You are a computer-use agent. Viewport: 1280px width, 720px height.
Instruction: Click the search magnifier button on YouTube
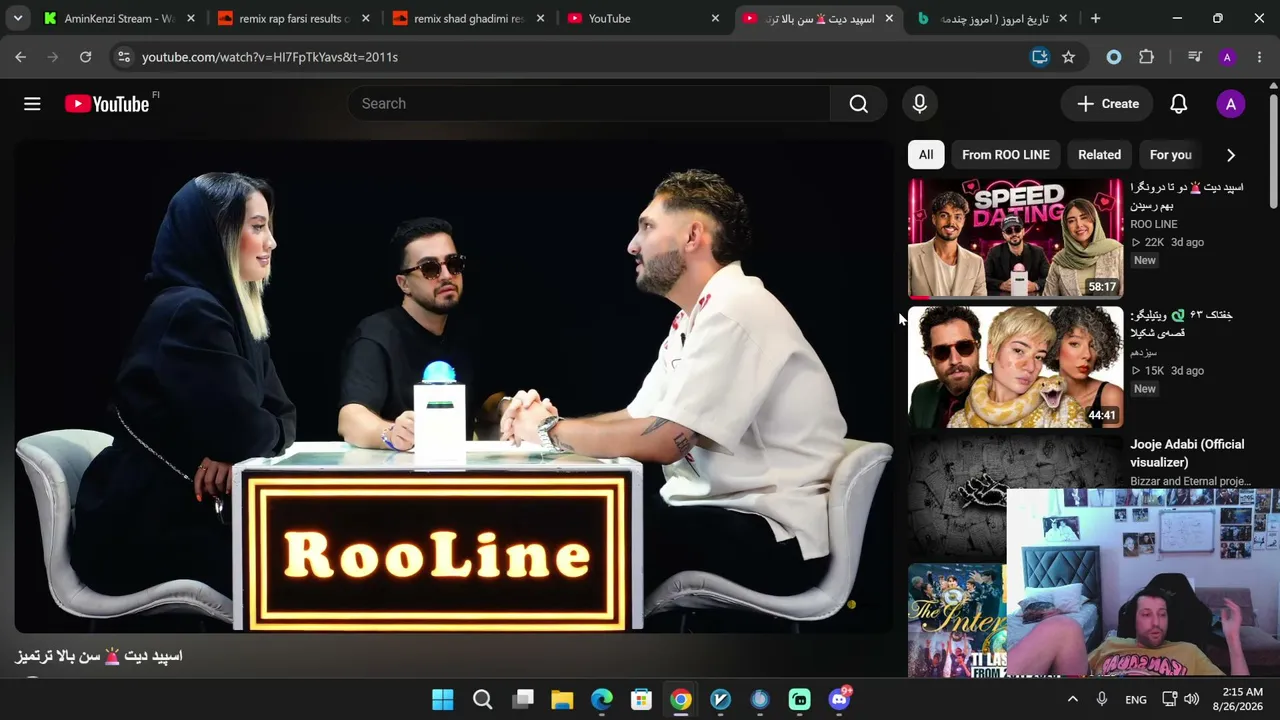tap(858, 104)
